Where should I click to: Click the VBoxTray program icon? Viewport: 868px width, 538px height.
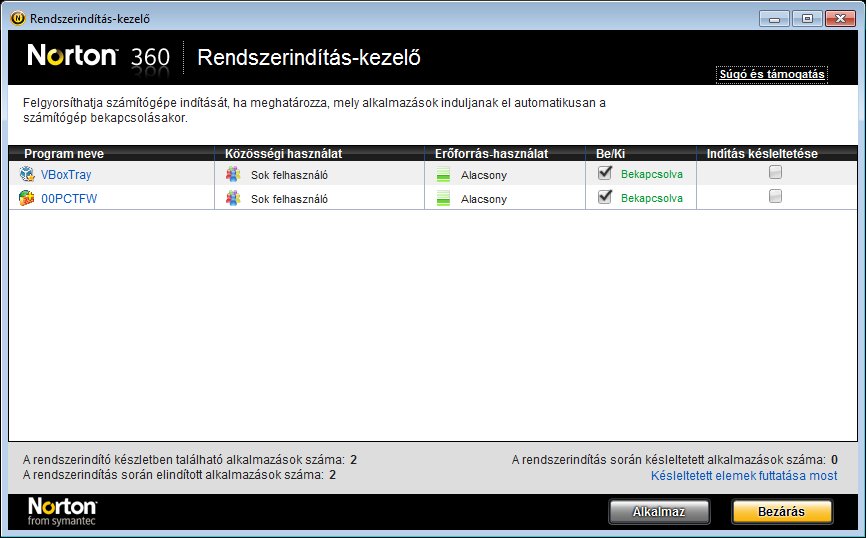pyautogui.click(x=27, y=174)
